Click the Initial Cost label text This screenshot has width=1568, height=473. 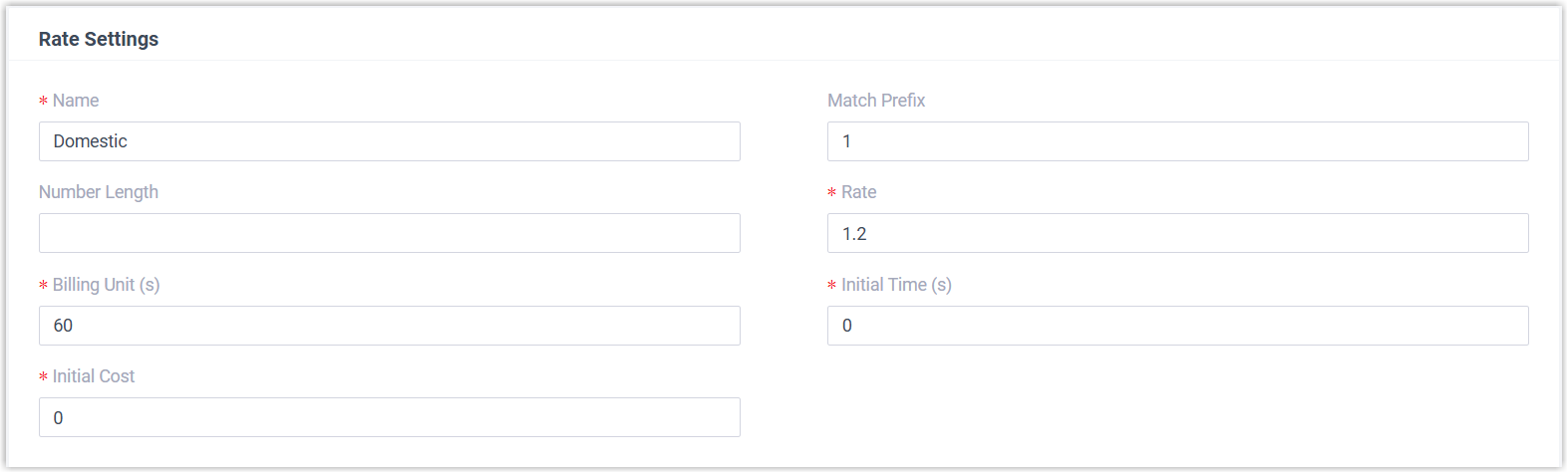[94, 376]
